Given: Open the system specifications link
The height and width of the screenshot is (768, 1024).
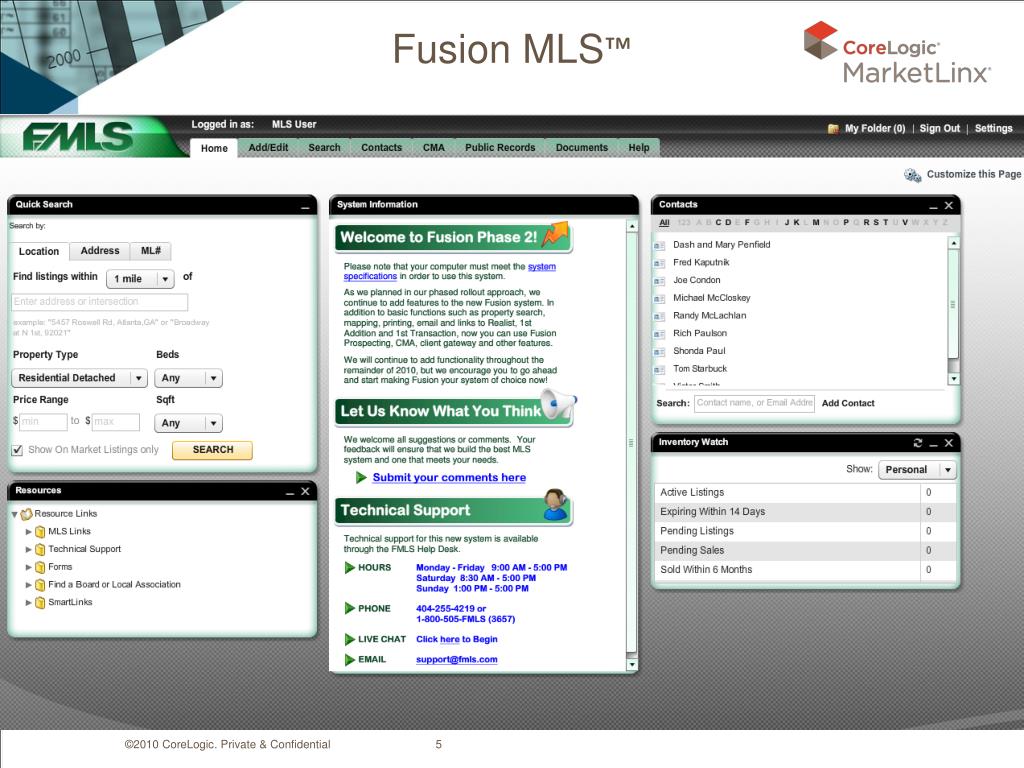Looking at the screenshot, I should point(450,271).
